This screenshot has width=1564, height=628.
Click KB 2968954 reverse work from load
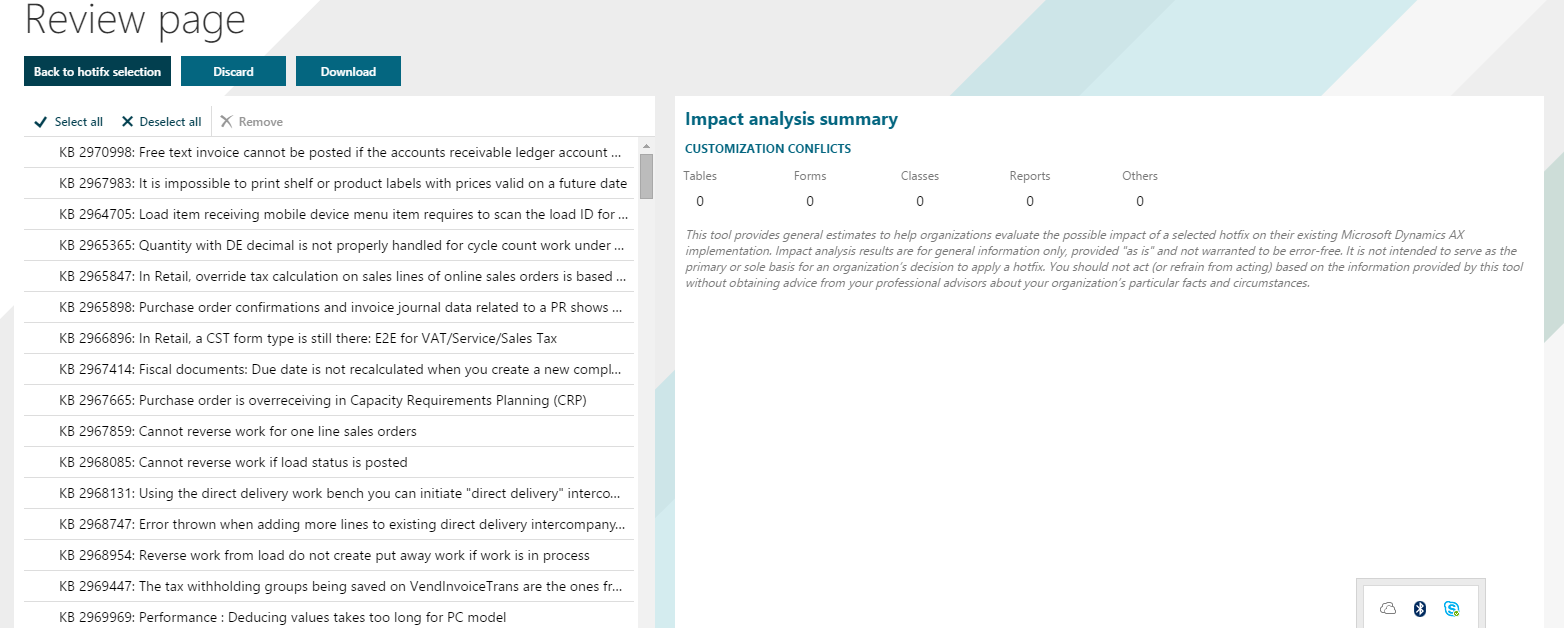tap(324, 555)
